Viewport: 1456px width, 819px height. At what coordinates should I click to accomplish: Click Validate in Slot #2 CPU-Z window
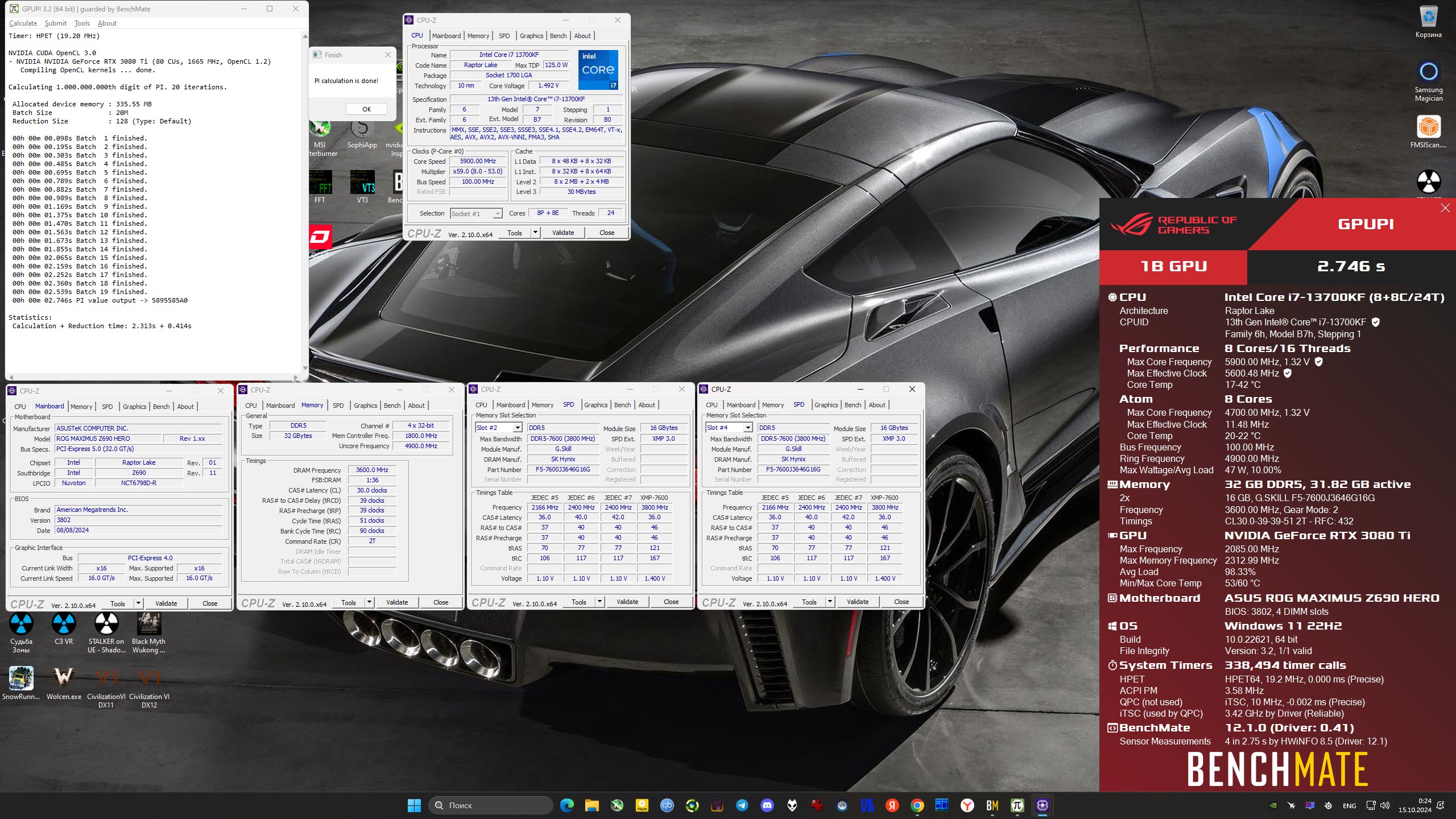click(627, 602)
